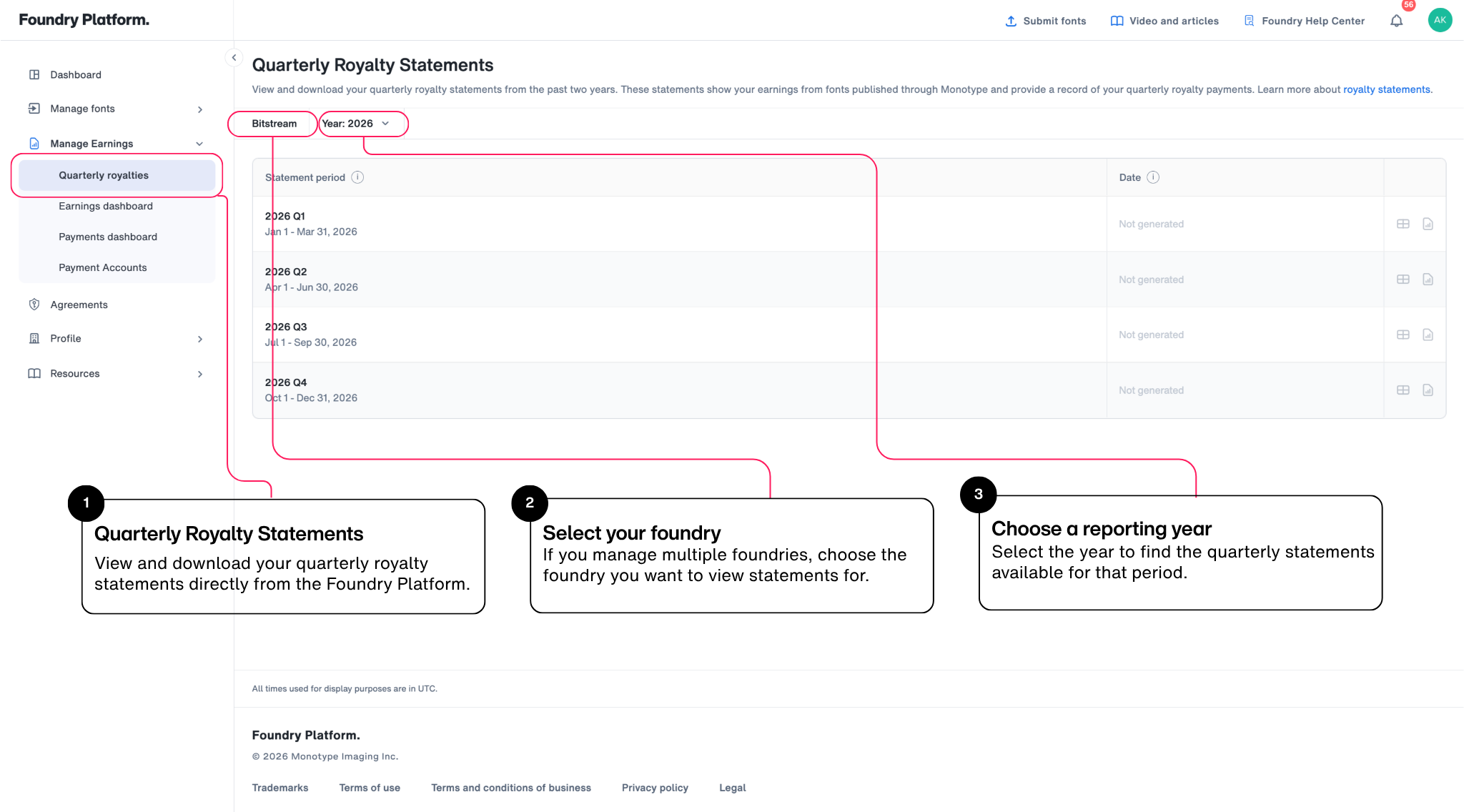Click the notifications bell icon
The width and height of the screenshot is (1464, 812).
point(1396,21)
